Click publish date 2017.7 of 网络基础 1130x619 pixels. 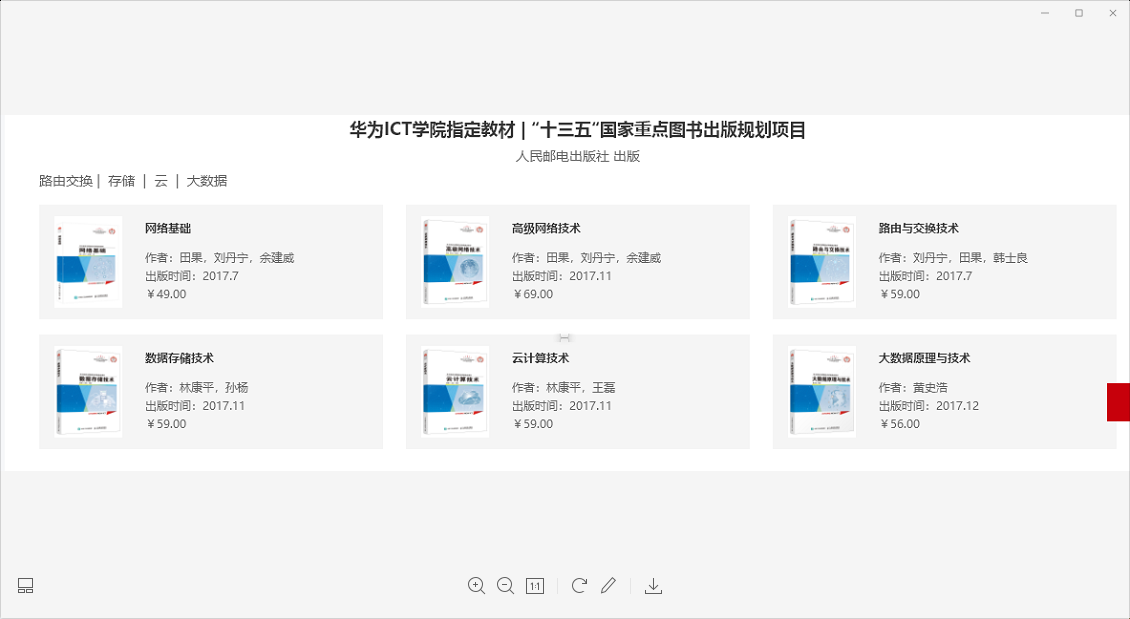[x=192, y=276]
